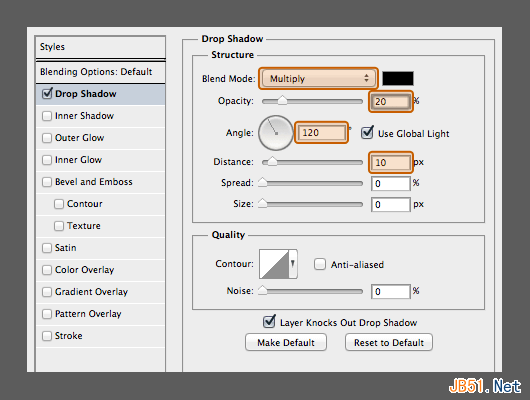This screenshot has width=530, height=400.
Task: Toggle Use Global Light checkbox
Action: coord(367,133)
